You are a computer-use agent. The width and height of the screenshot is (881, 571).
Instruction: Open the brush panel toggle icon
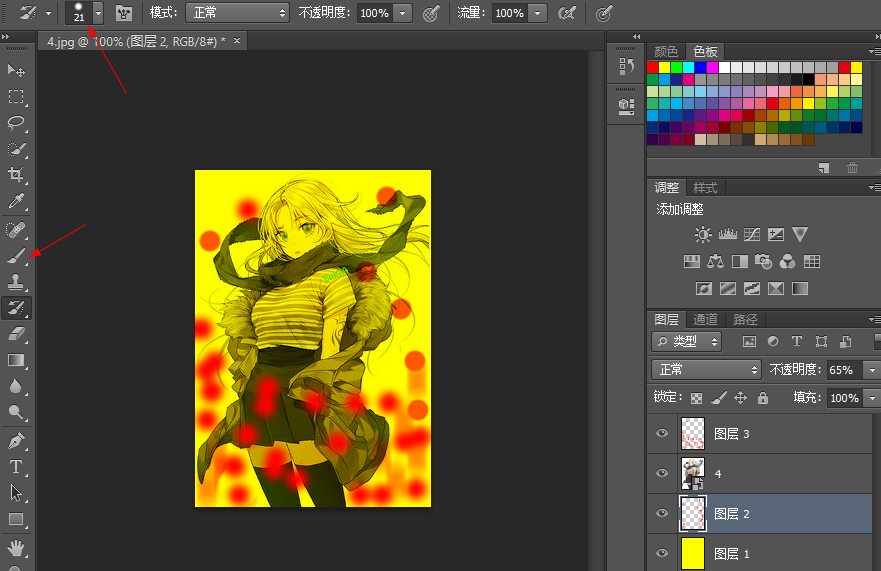pyautogui.click(x=124, y=13)
